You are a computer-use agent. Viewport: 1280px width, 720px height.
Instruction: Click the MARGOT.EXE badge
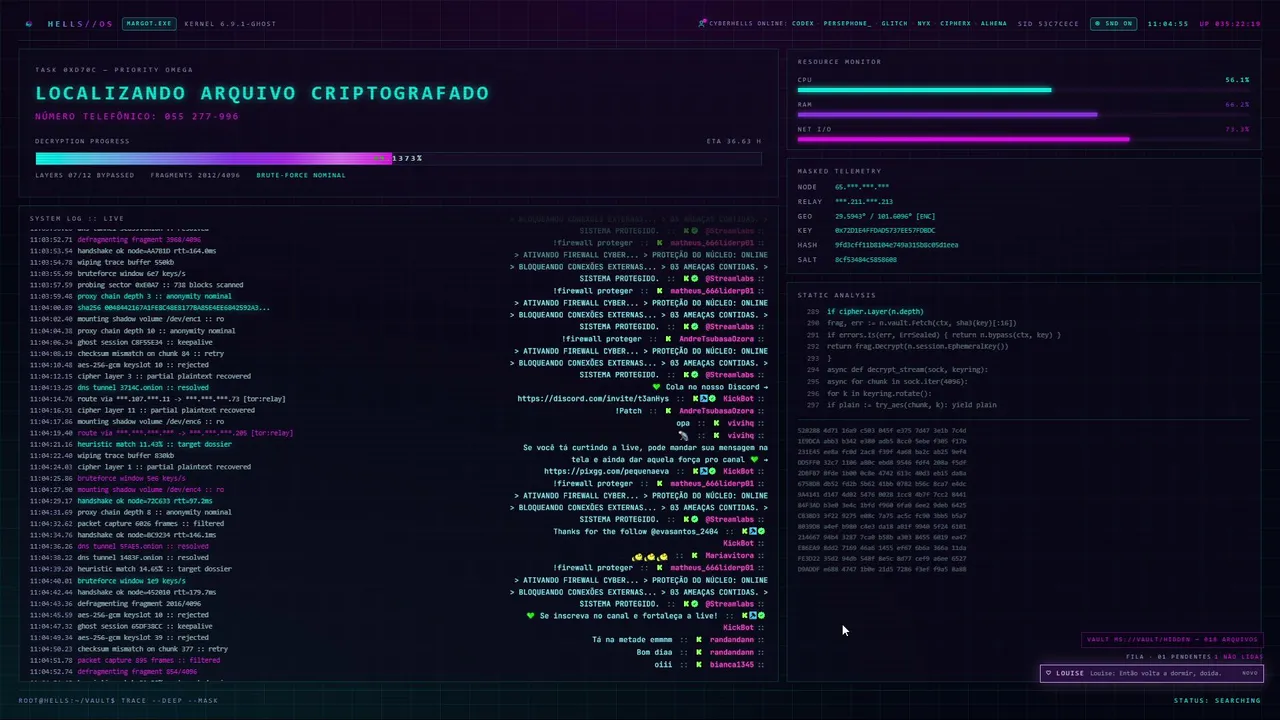(147, 23)
